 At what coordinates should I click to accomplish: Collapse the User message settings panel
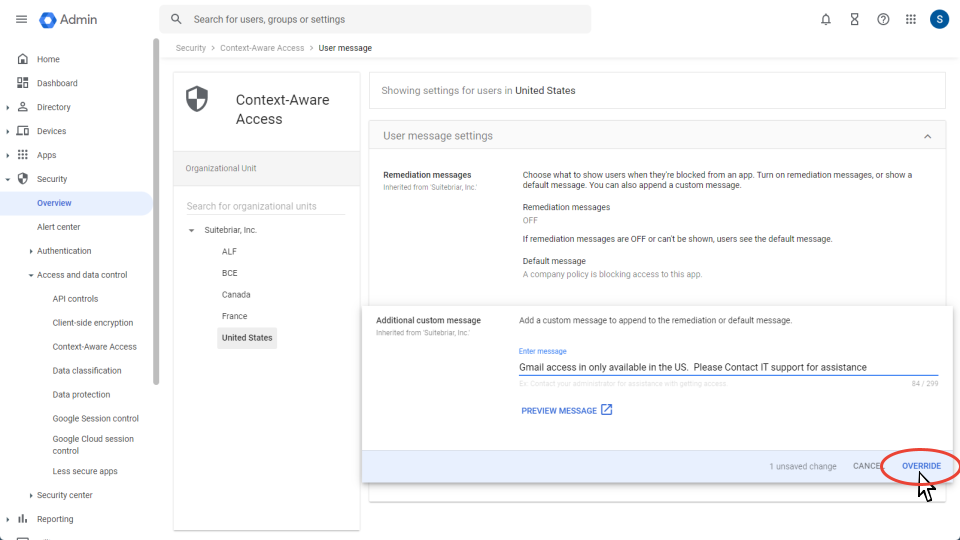click(x=927, y=136)
